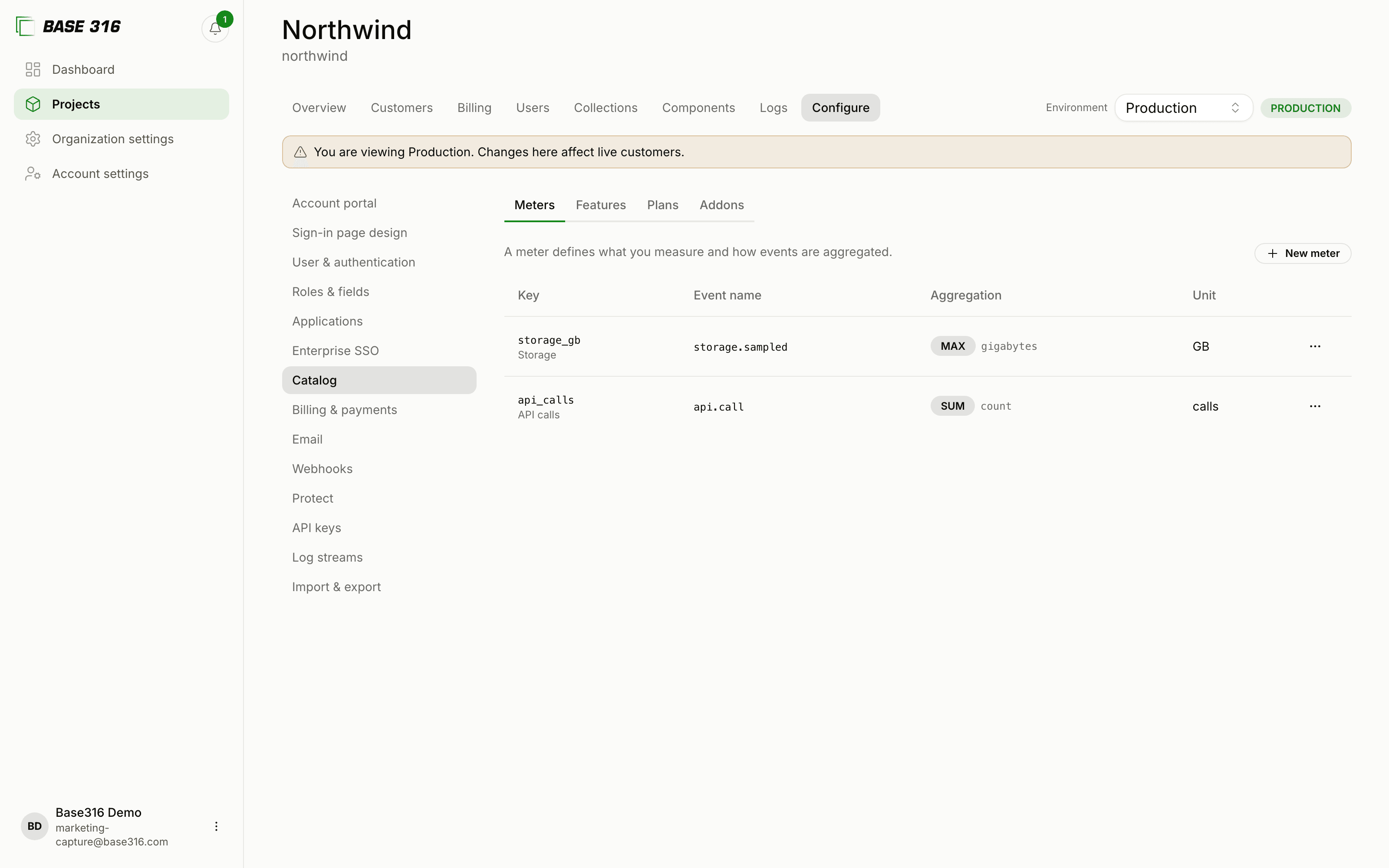Click the SUM aggregation badge

(x=952, y=406)
